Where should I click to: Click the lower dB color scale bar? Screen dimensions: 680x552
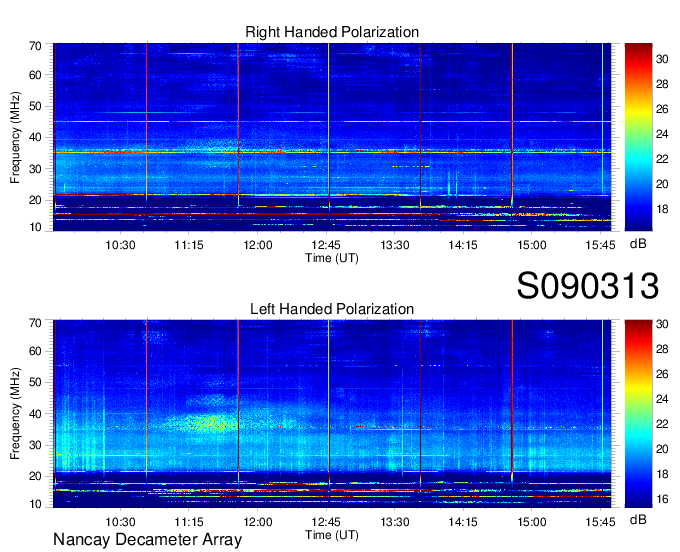638,414
